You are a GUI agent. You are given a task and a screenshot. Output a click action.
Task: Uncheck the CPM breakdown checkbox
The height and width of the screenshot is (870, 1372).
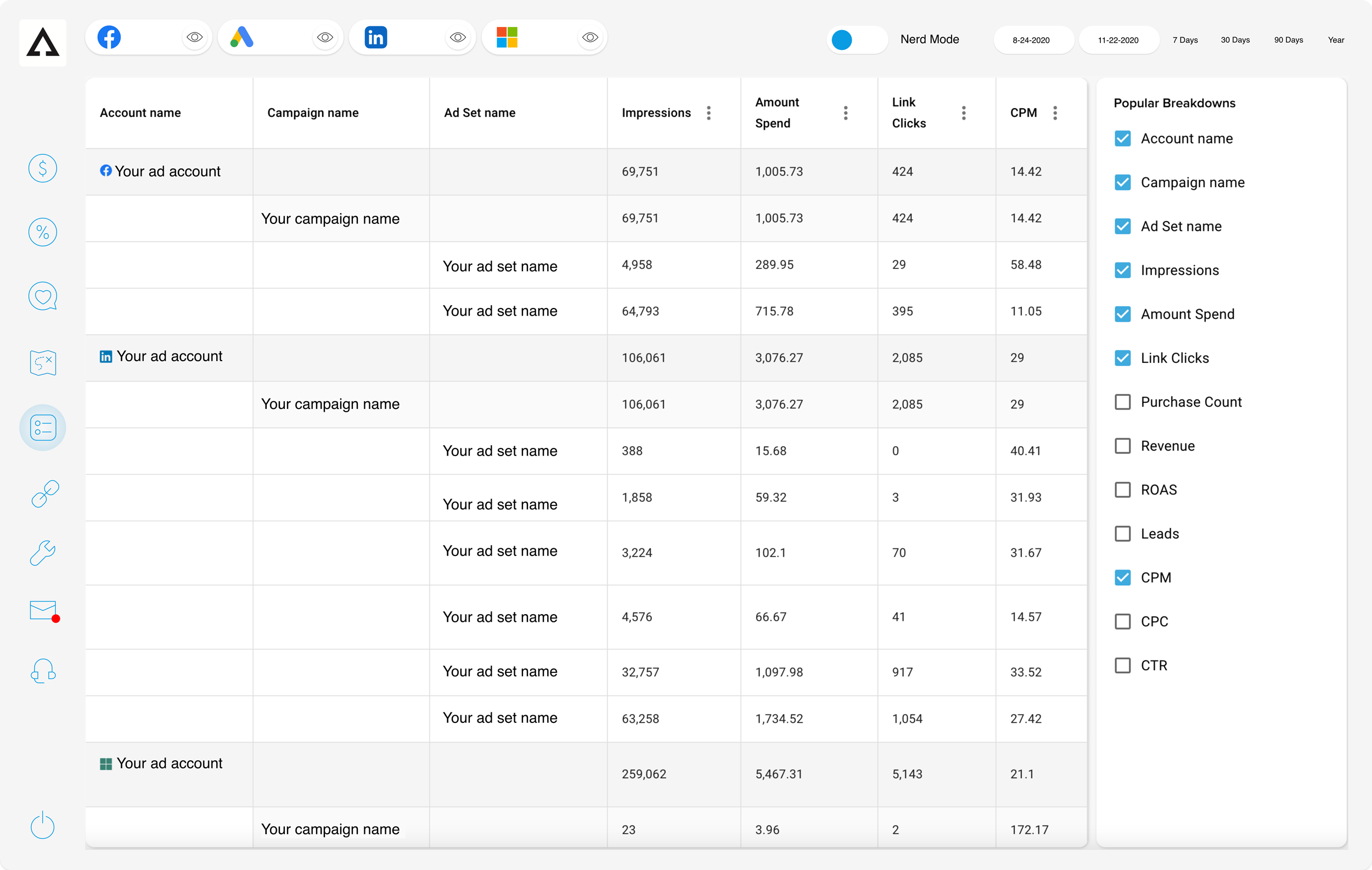tap(1122, 578)
